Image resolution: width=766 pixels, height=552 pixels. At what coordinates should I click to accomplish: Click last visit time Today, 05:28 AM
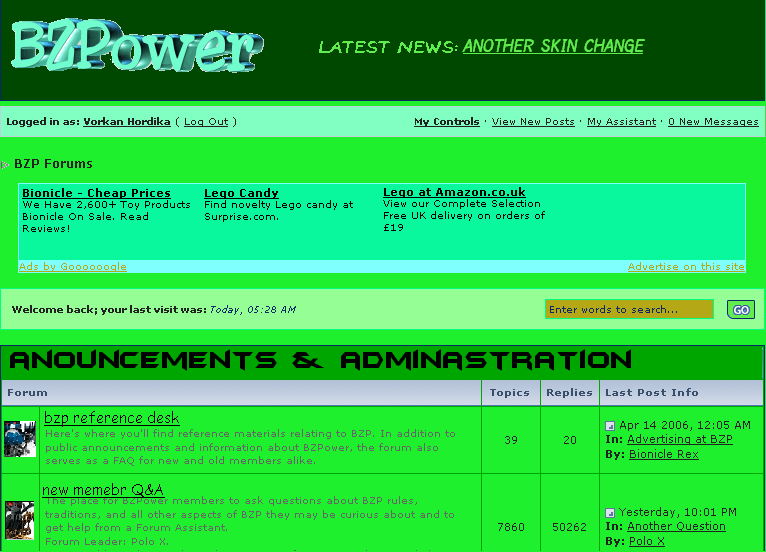click(x=253, y=310)
